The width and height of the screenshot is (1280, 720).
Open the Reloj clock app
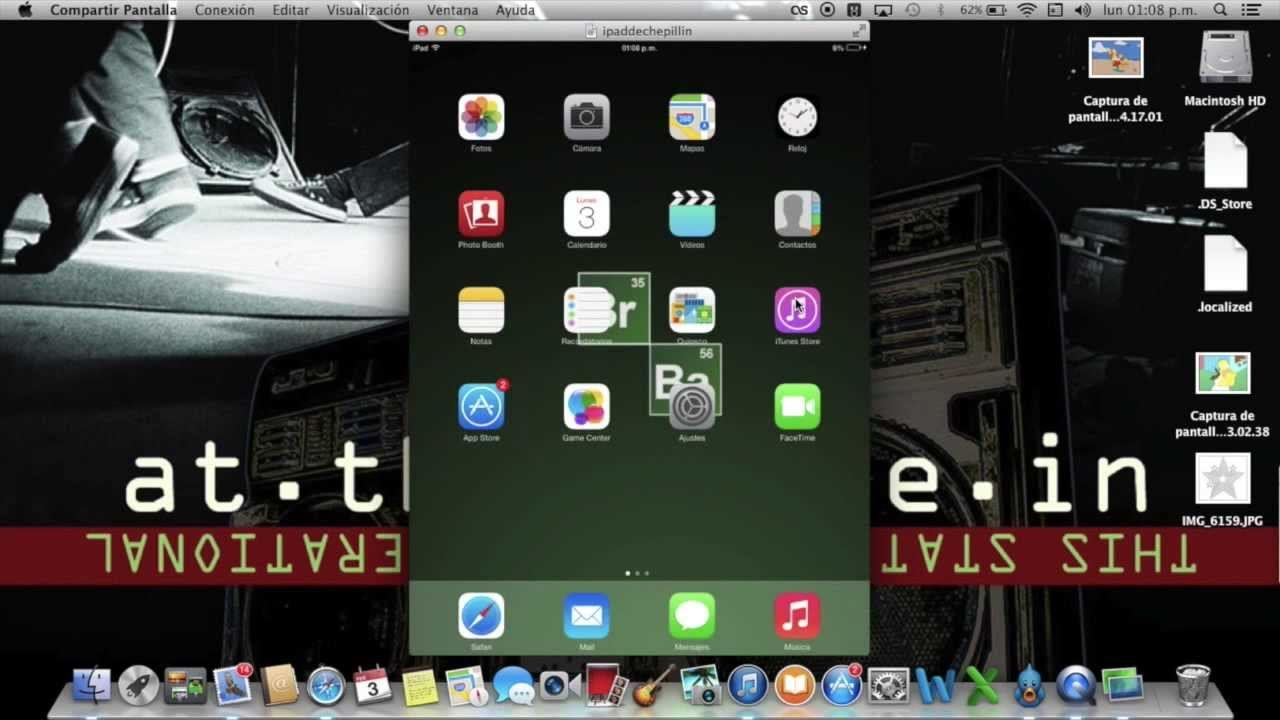797,117
